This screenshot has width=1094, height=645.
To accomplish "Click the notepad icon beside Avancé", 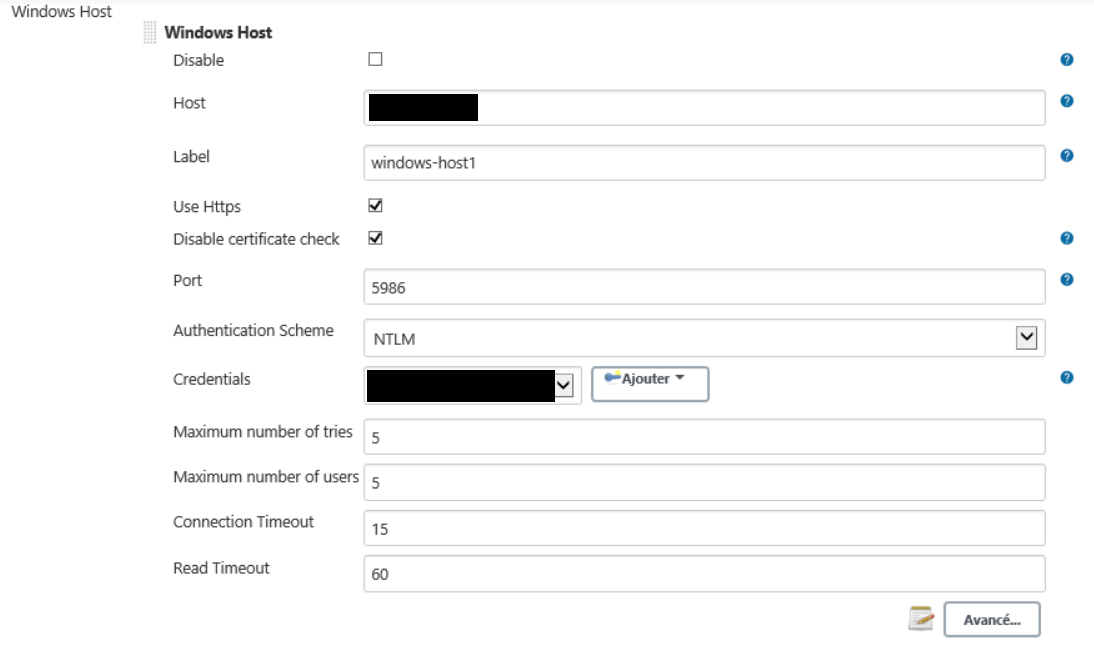I will [920, 620].
